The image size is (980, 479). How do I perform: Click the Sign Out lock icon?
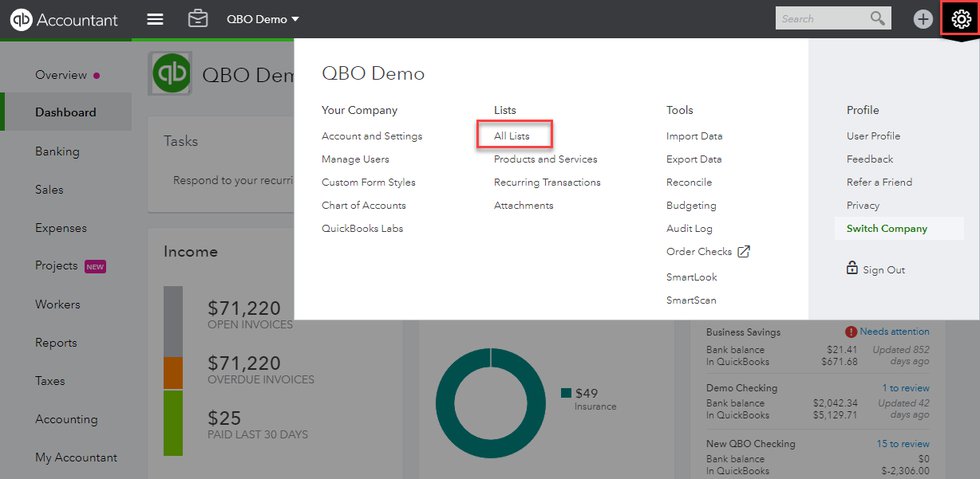coord(852,269)
